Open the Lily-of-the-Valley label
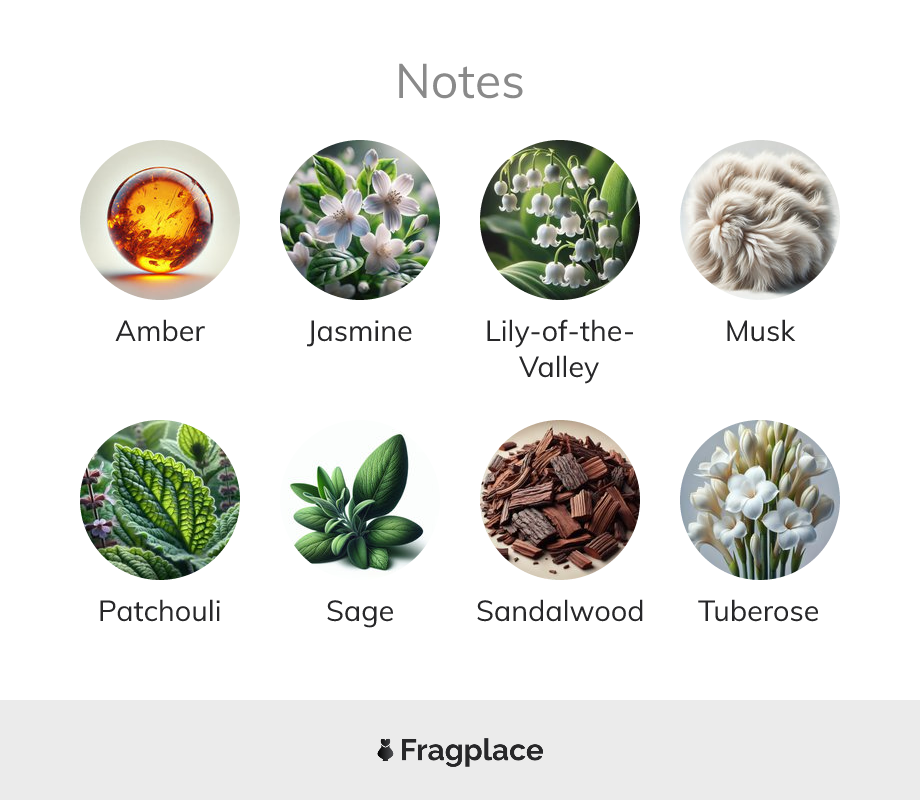 pyautogui.click(x=559, y=350)
